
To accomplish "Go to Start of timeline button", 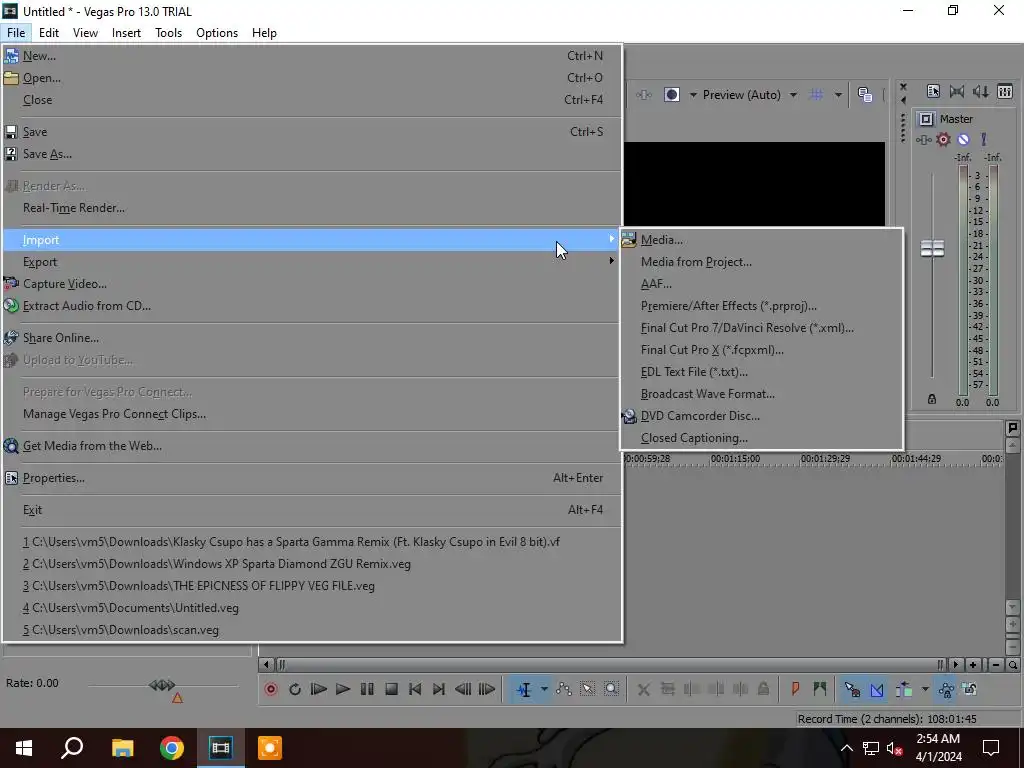I will [x=415, y=689].
